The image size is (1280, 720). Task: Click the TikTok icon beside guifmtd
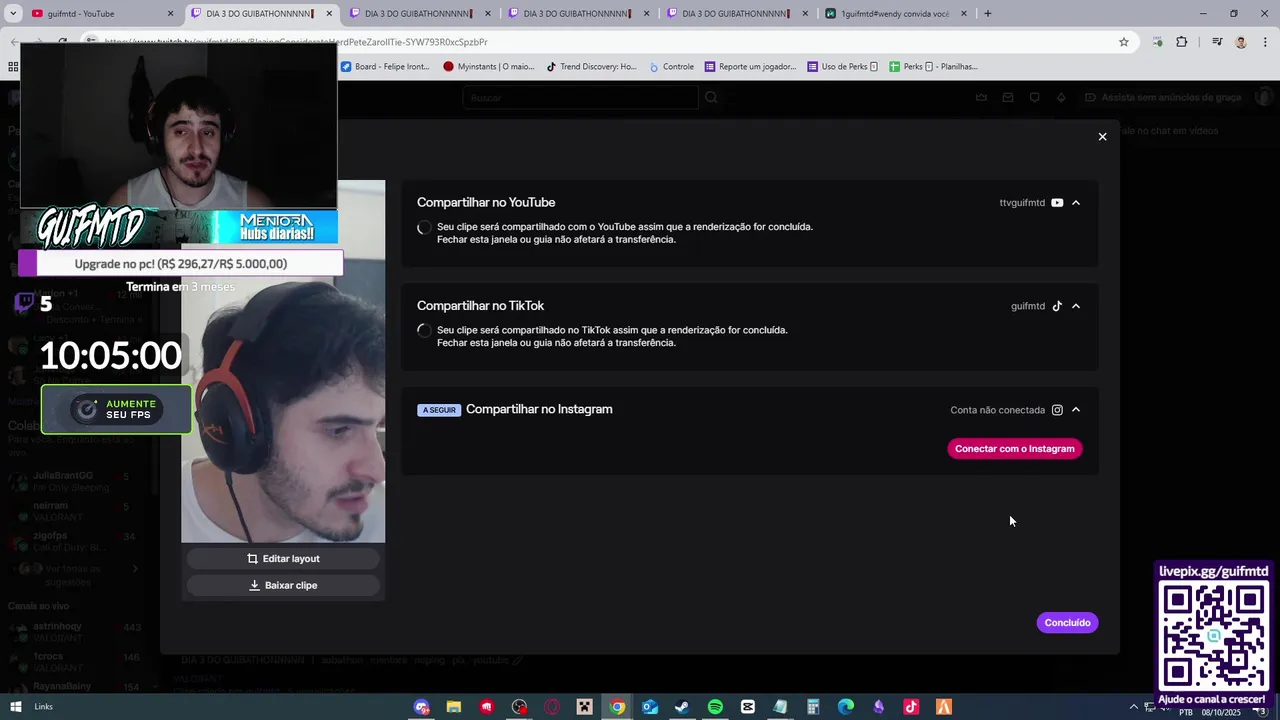(1057, 306)
